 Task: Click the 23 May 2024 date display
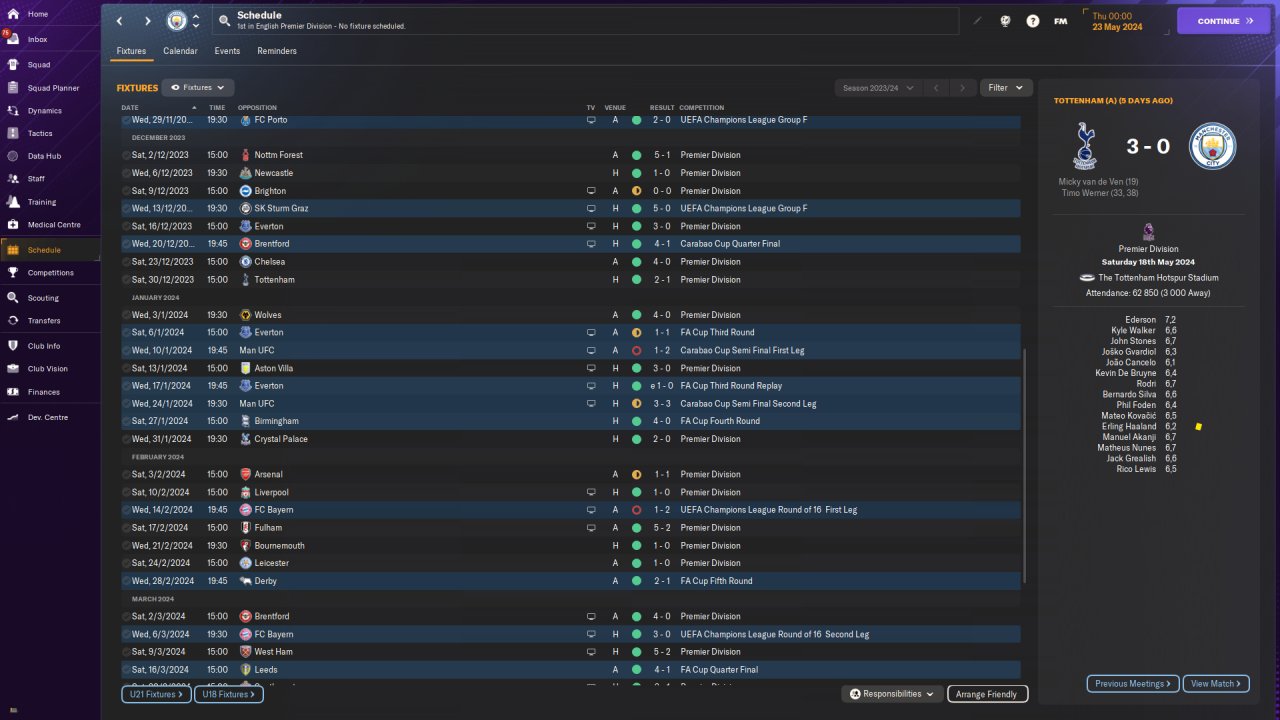[1117, 27]
